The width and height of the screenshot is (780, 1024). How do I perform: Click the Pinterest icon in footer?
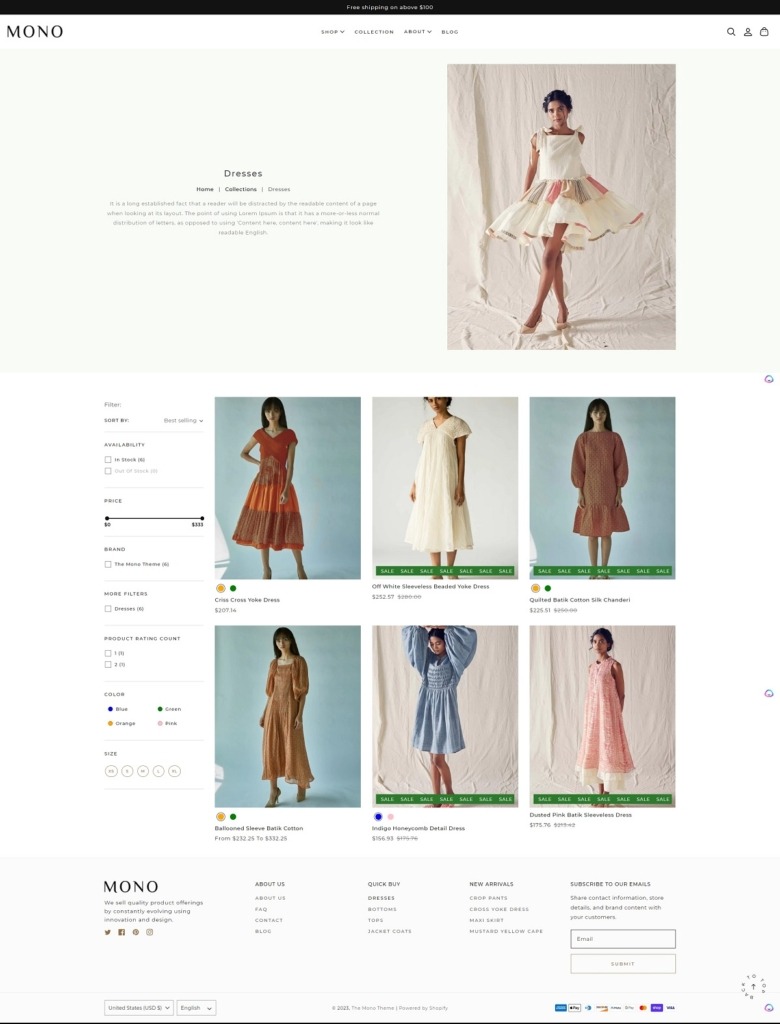click(x=136, y=932)
